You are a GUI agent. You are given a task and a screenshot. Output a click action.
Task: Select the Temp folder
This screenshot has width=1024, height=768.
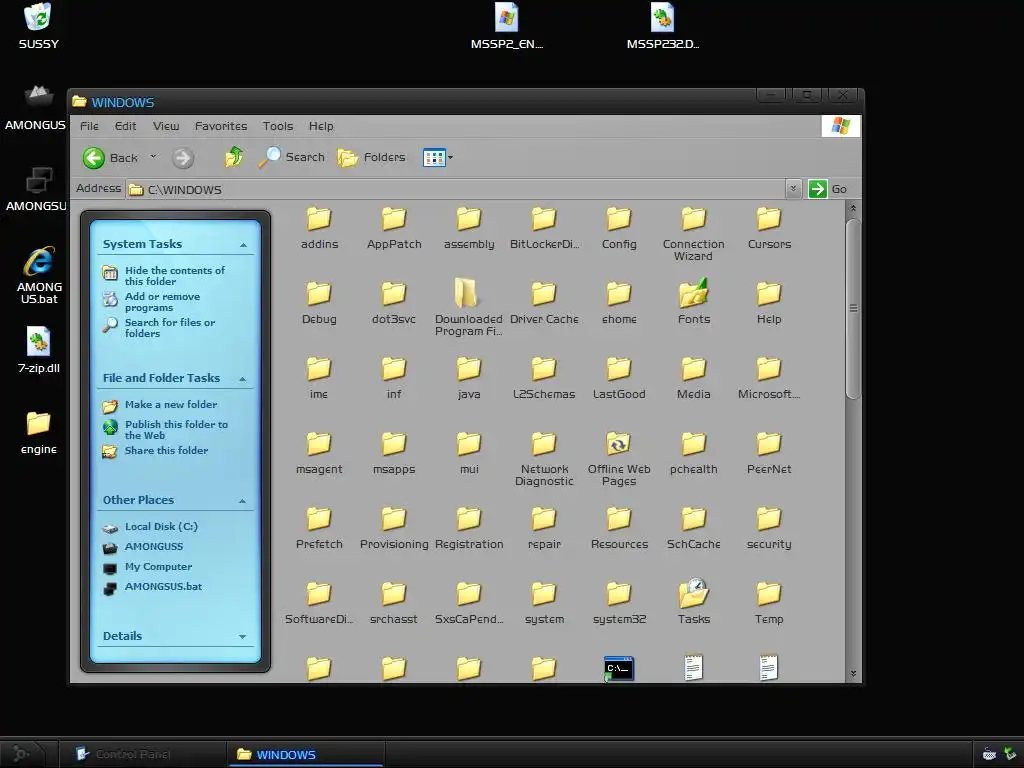[x=769, y=602]
